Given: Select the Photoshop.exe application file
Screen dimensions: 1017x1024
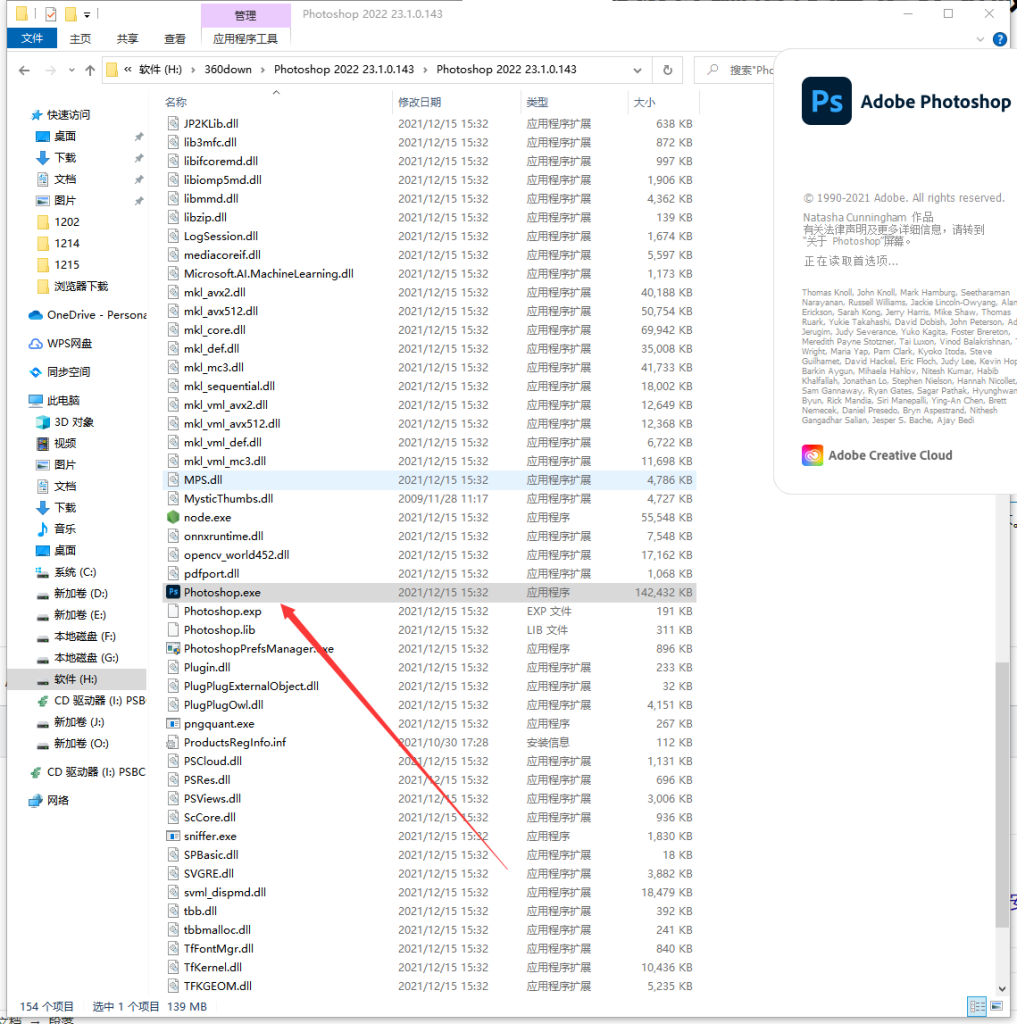Looking at the screenshot, I should coord(222,592).
